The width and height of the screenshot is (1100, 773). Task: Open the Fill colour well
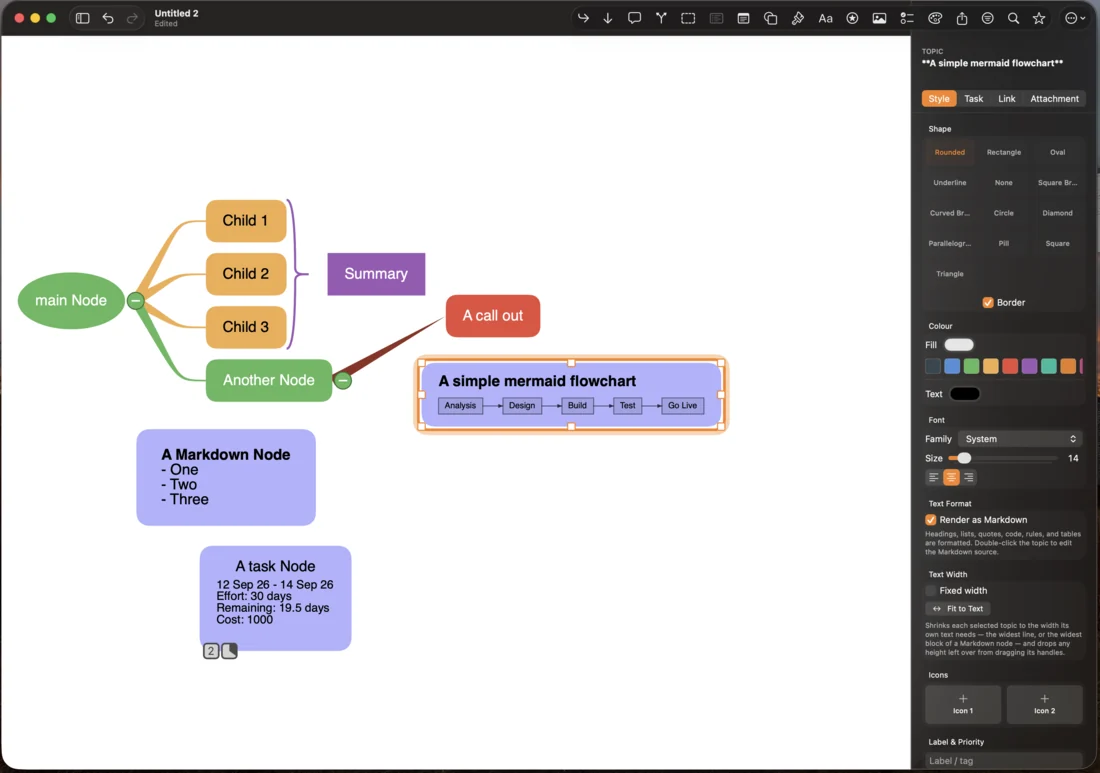pyautogui.click(x=959, y=344)
